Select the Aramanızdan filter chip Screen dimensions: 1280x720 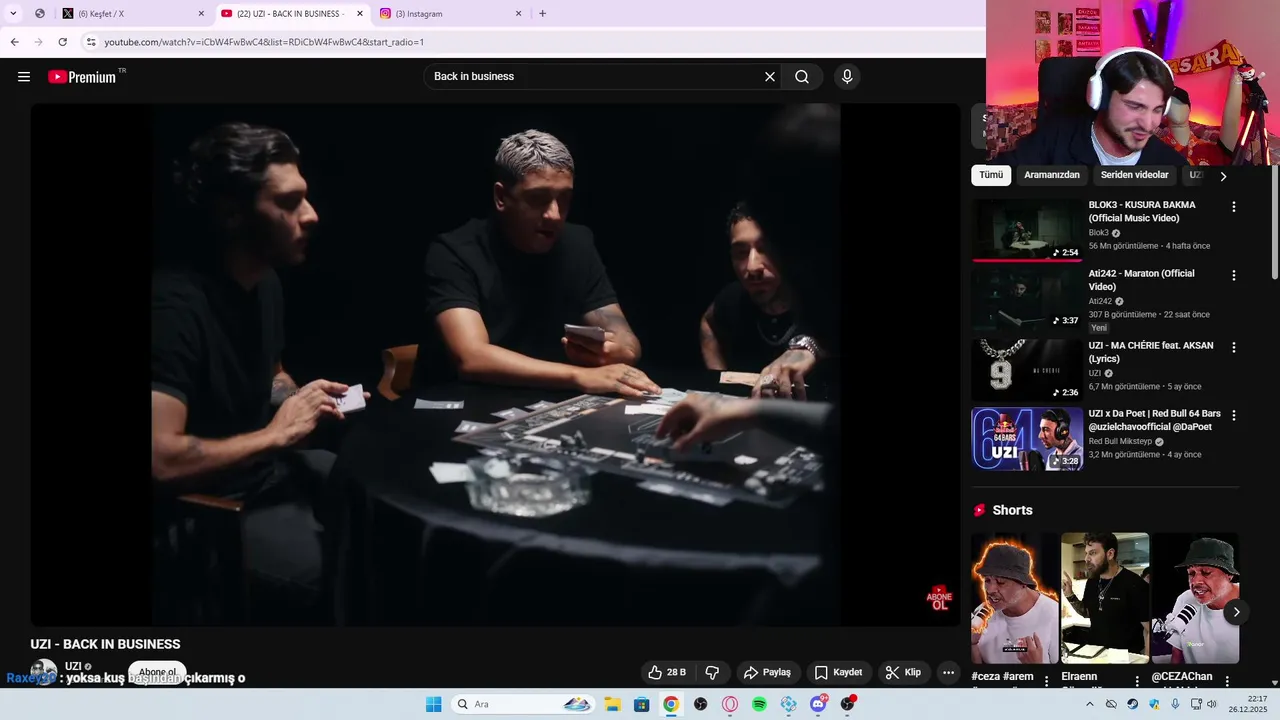click(1052, 175)
